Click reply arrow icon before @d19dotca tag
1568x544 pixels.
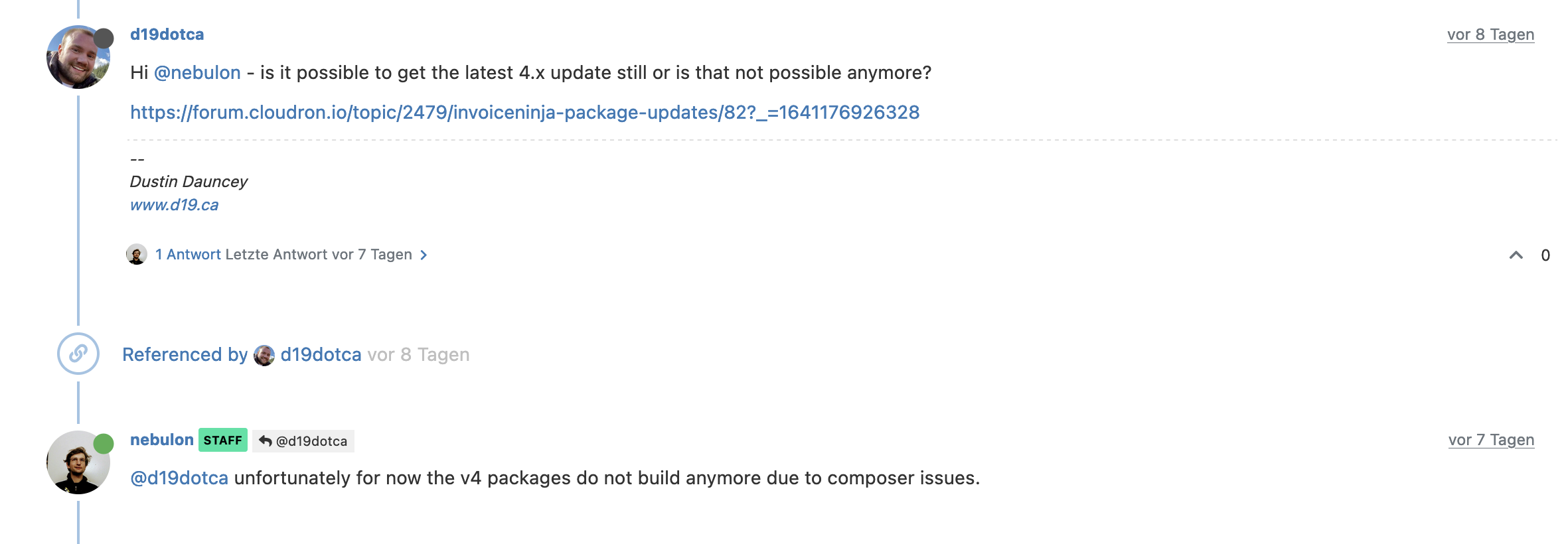point(266,441)
